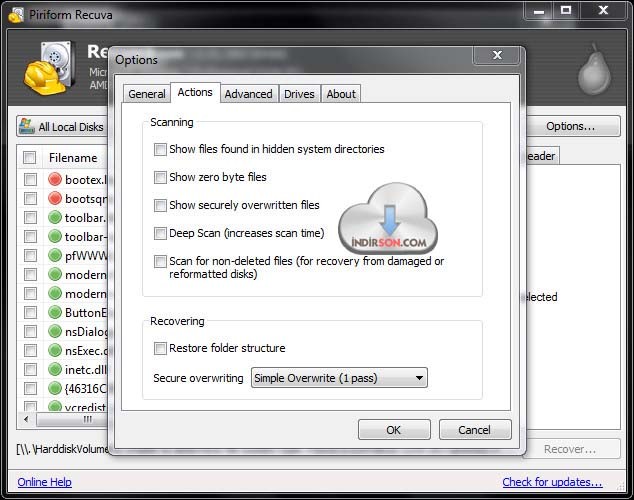Click the horizontal scrollbar of file list
The image size is (634, 500).
point(73,419)
